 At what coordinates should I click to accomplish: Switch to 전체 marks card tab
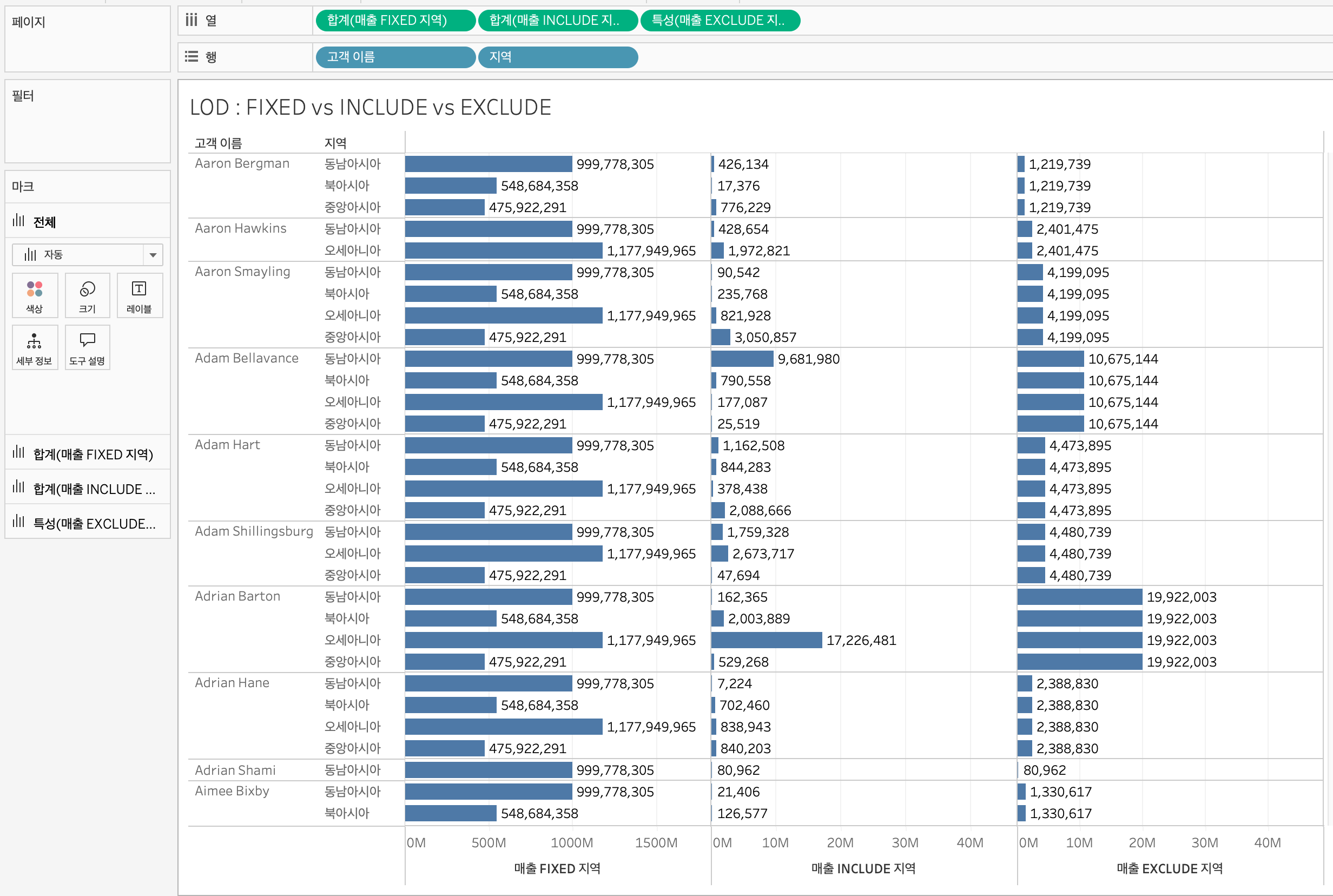pos(88,221)
